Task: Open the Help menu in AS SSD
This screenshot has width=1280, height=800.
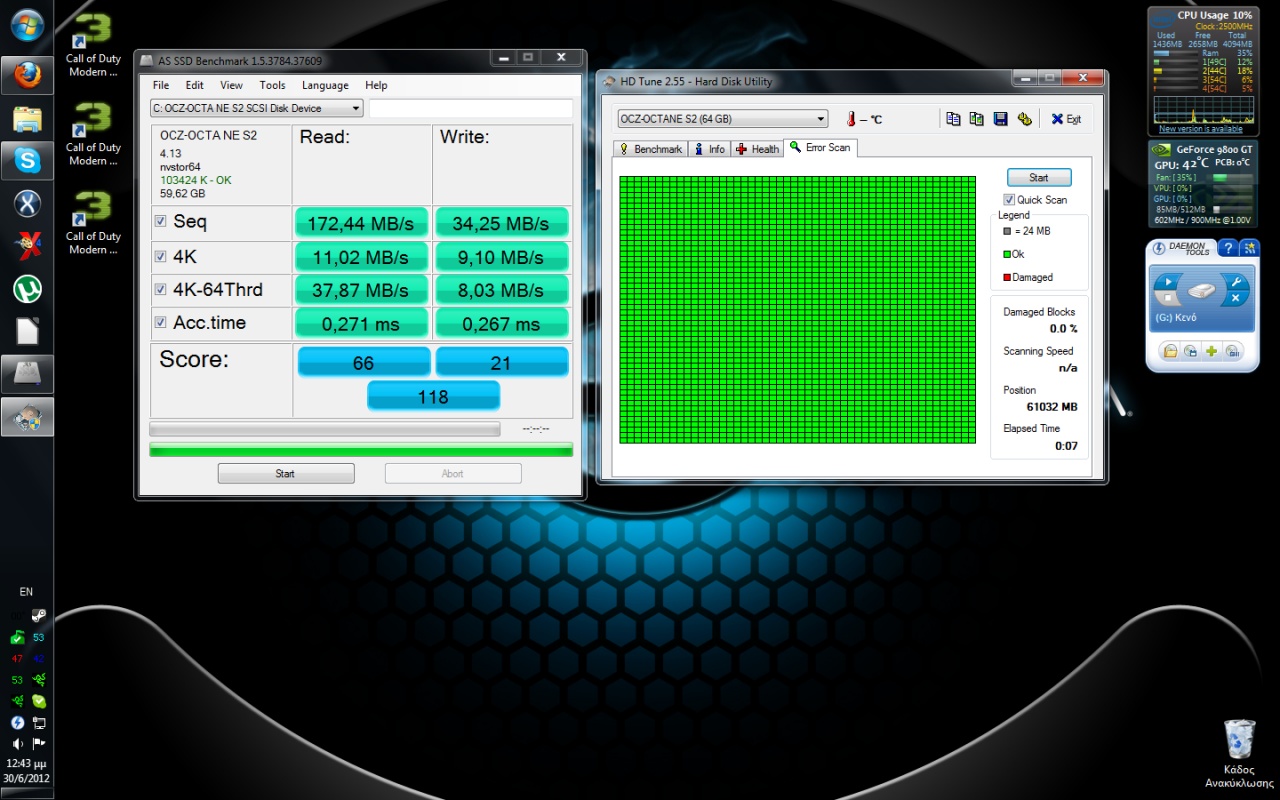Action: [376, 85]
